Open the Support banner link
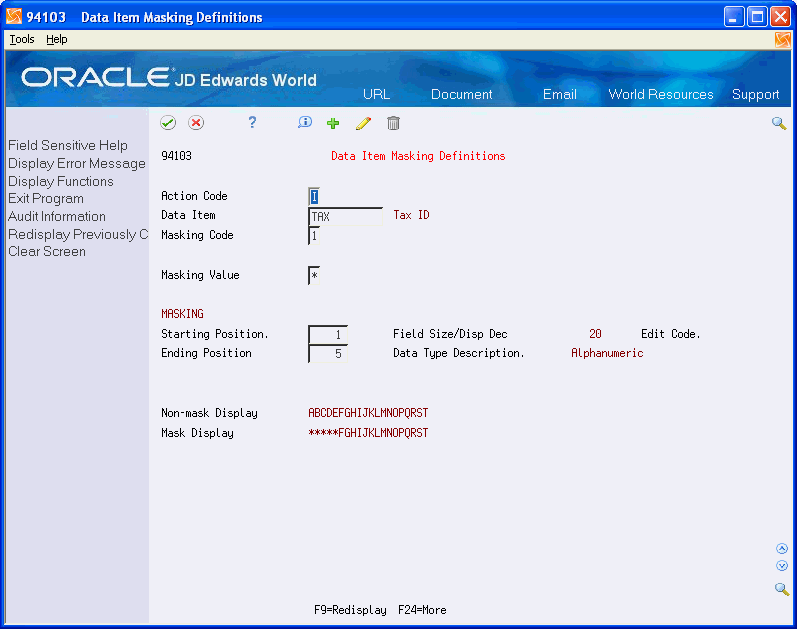 pyautogui.click(x=755, y=95)
